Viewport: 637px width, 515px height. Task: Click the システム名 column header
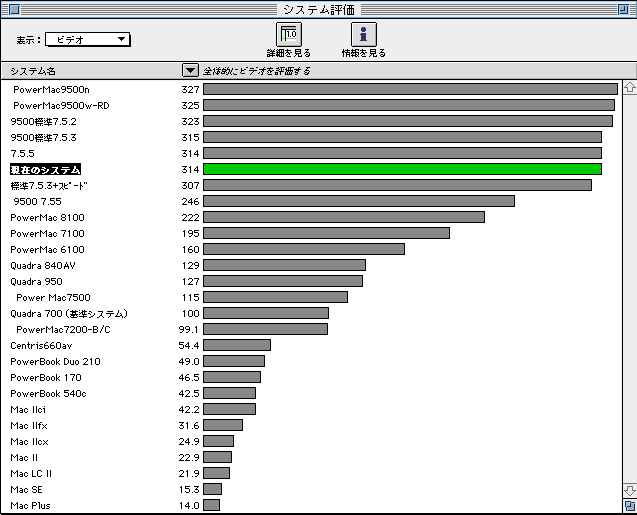pos(33,71)
